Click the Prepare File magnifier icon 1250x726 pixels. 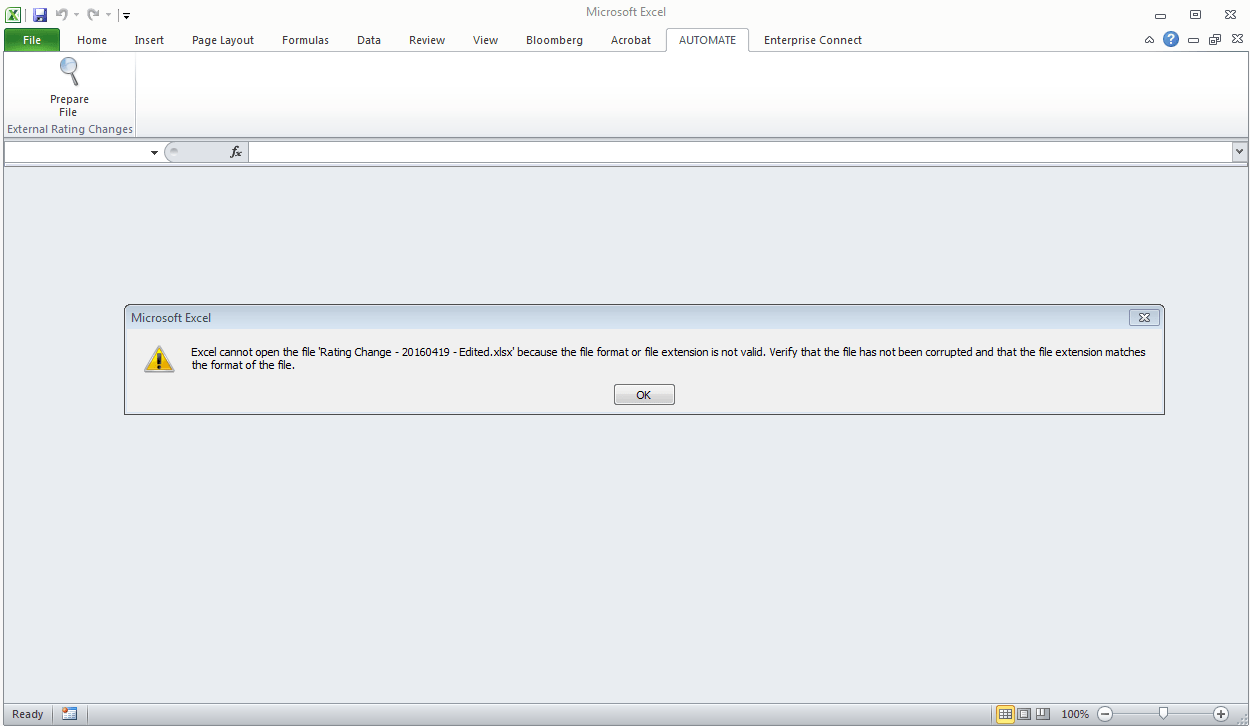point(69,72)
